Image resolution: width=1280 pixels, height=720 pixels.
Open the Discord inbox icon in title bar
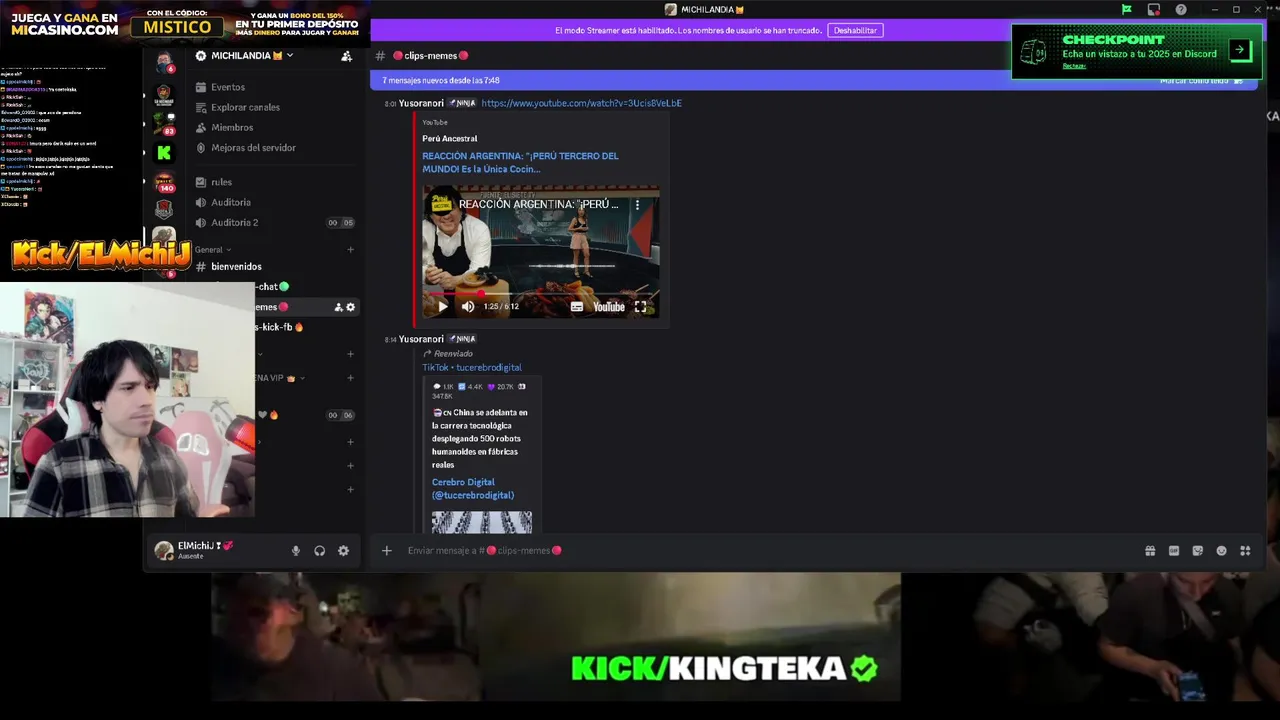click(1153, 9)
